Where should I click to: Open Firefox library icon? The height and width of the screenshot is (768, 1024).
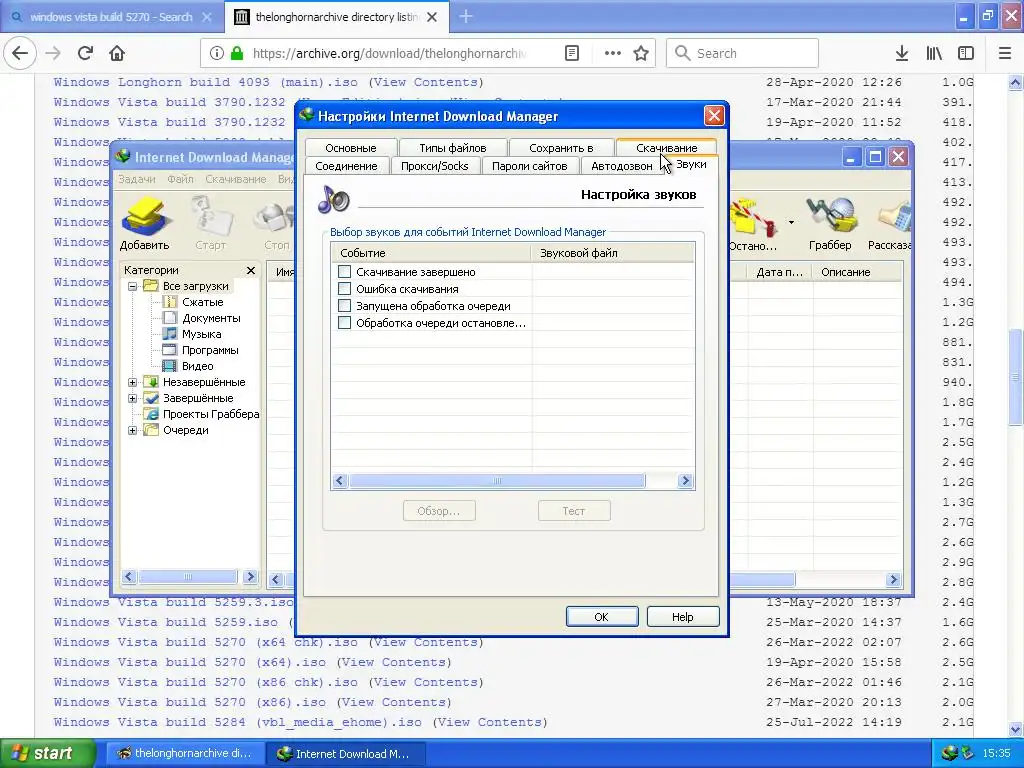click(934, 53)
